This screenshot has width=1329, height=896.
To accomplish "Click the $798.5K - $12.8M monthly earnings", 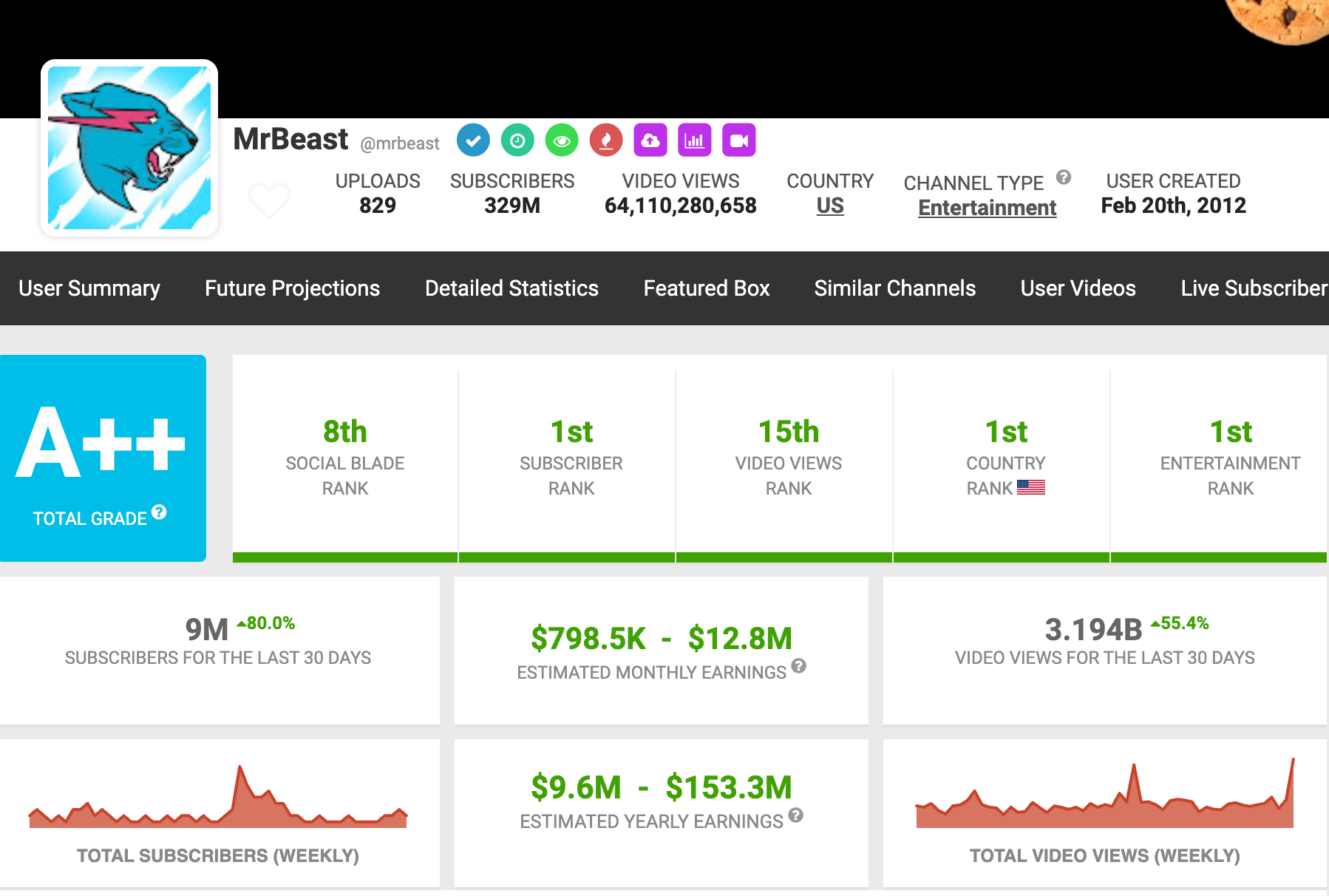I will pos(662,639).
